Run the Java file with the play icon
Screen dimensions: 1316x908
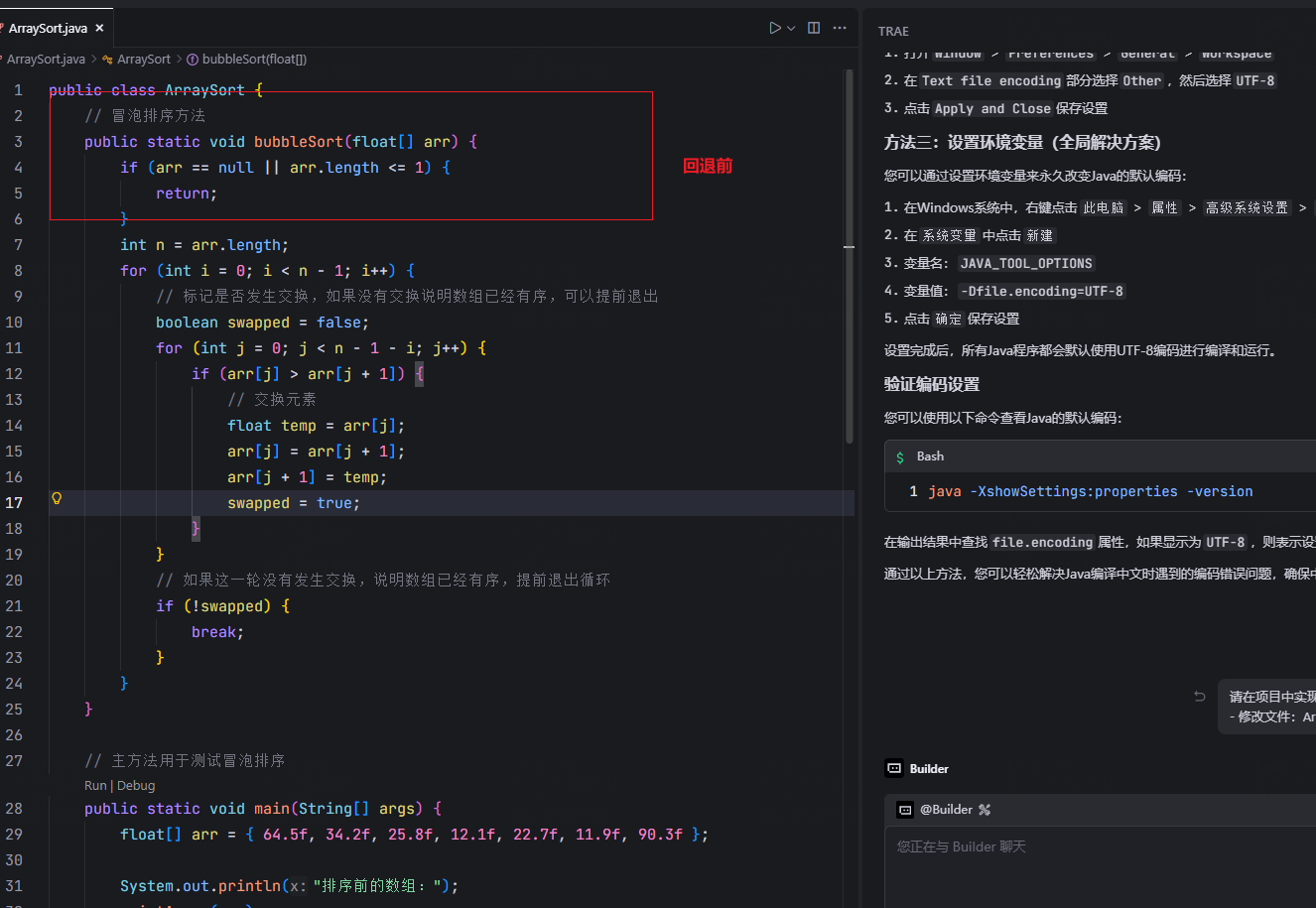[x=775, y=28]
